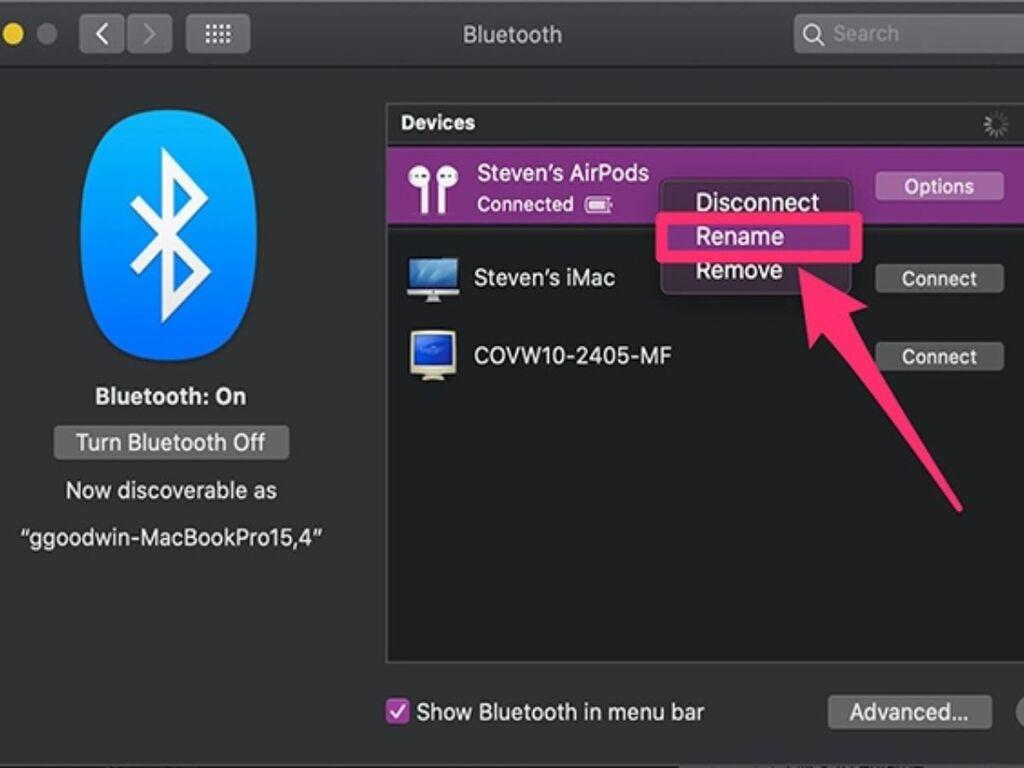
Task: Uncheck Show Bluetooth in menu bar
Action: [x=398, y=712]
